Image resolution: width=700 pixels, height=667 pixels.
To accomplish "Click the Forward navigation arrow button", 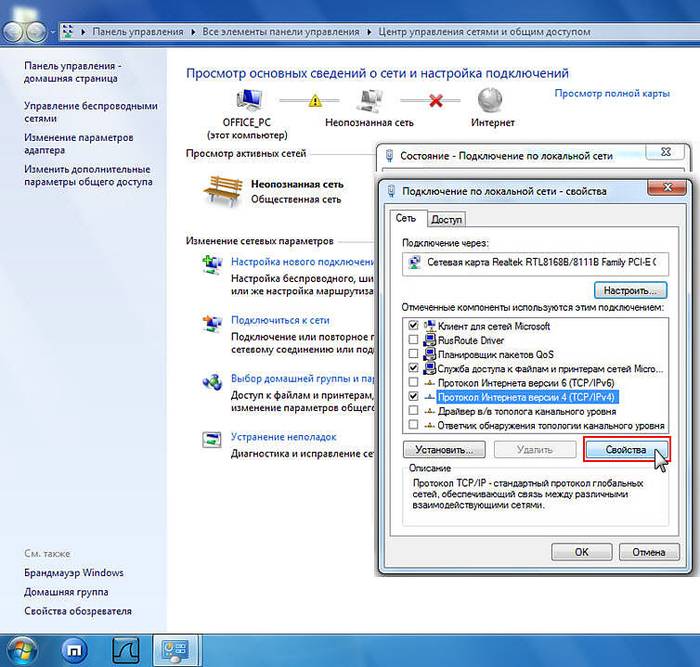I will [36, 32].
